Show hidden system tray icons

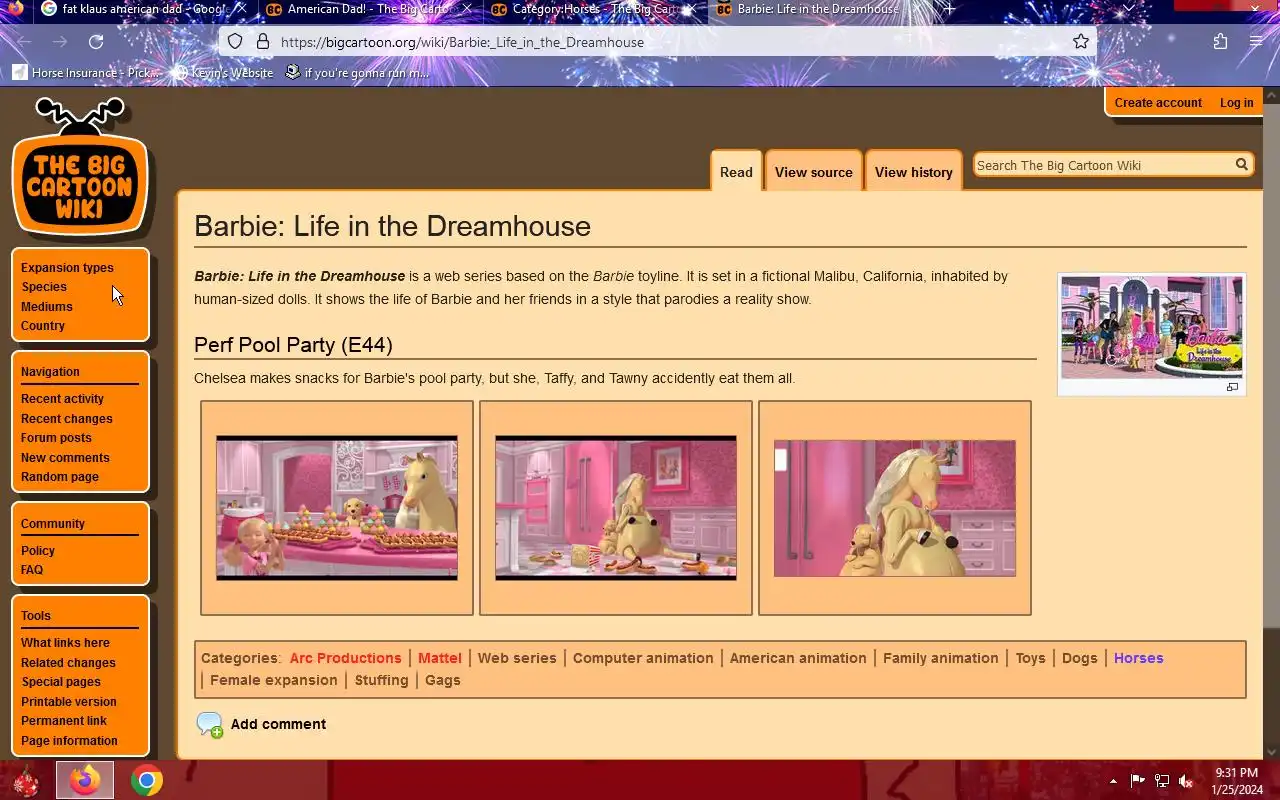[1113, 781]
